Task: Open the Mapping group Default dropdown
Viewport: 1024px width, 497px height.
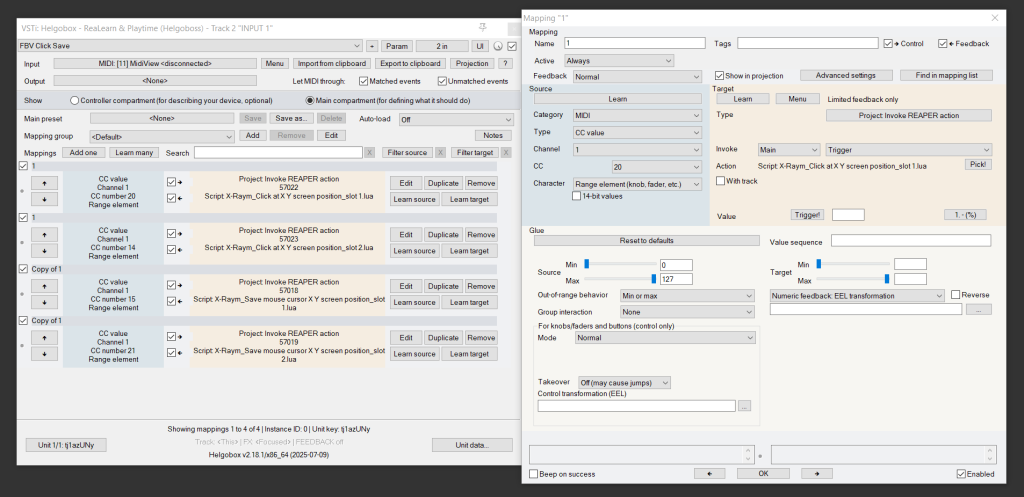Action: (162, 136)
